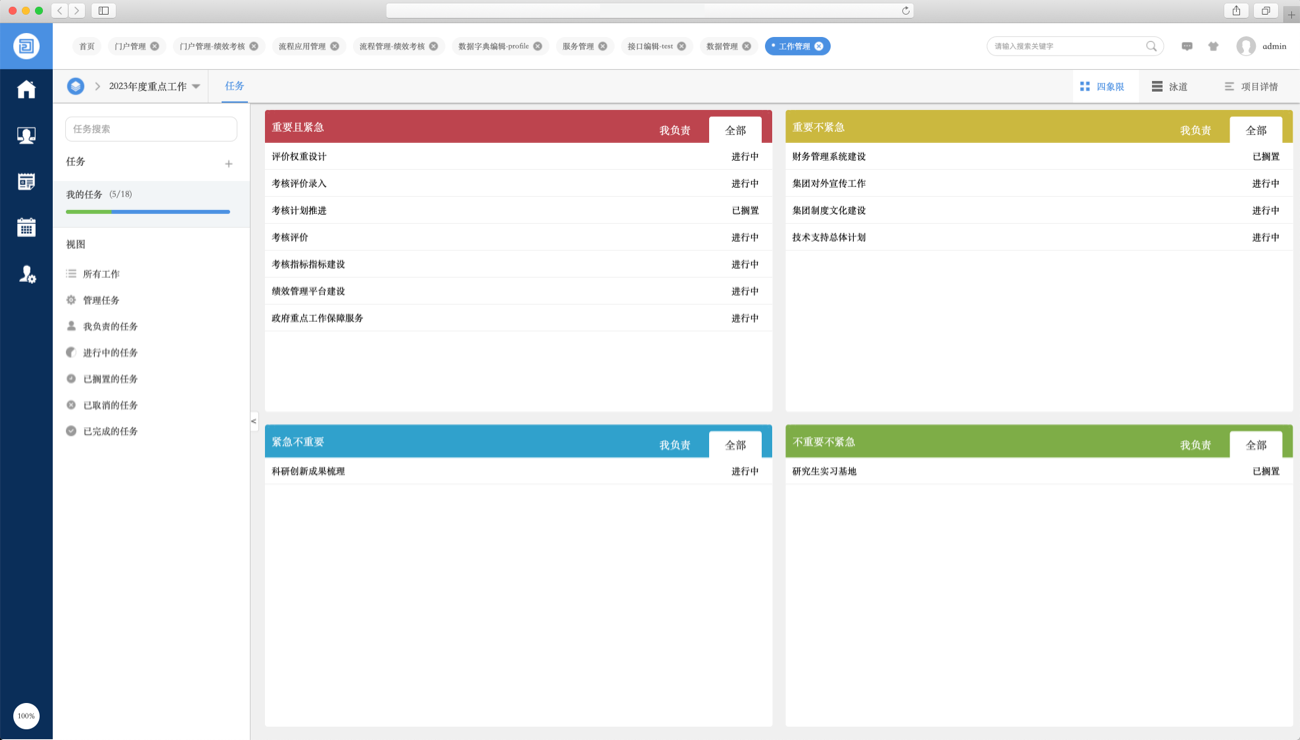Click the 我的任务 progress bar
The width and height of the screenshot is (1300, 740).
148,212
